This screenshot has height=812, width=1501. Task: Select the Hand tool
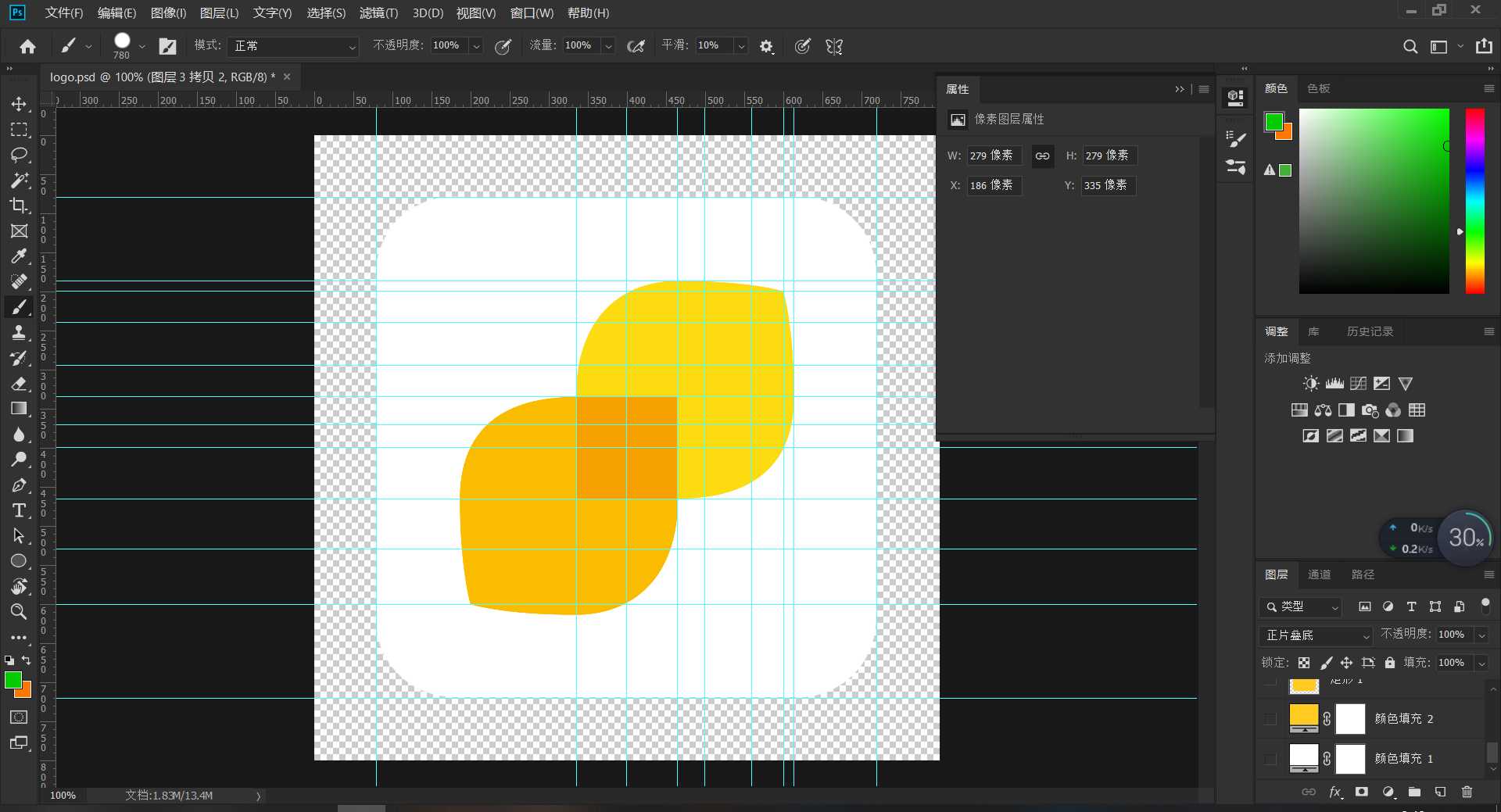(19, 586)
